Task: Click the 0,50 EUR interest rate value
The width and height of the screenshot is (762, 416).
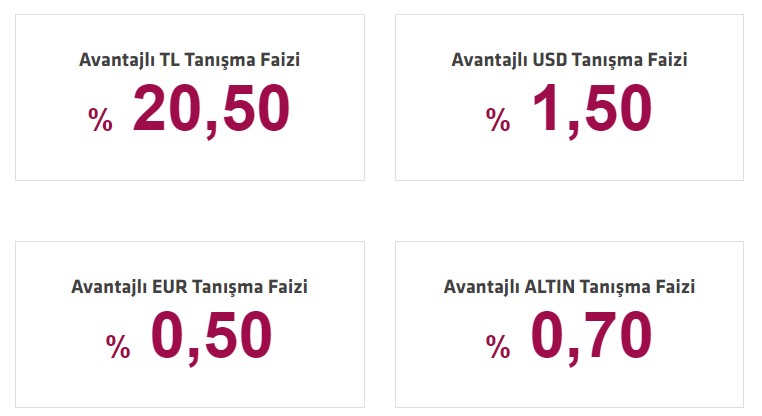Action: [211, 336]
